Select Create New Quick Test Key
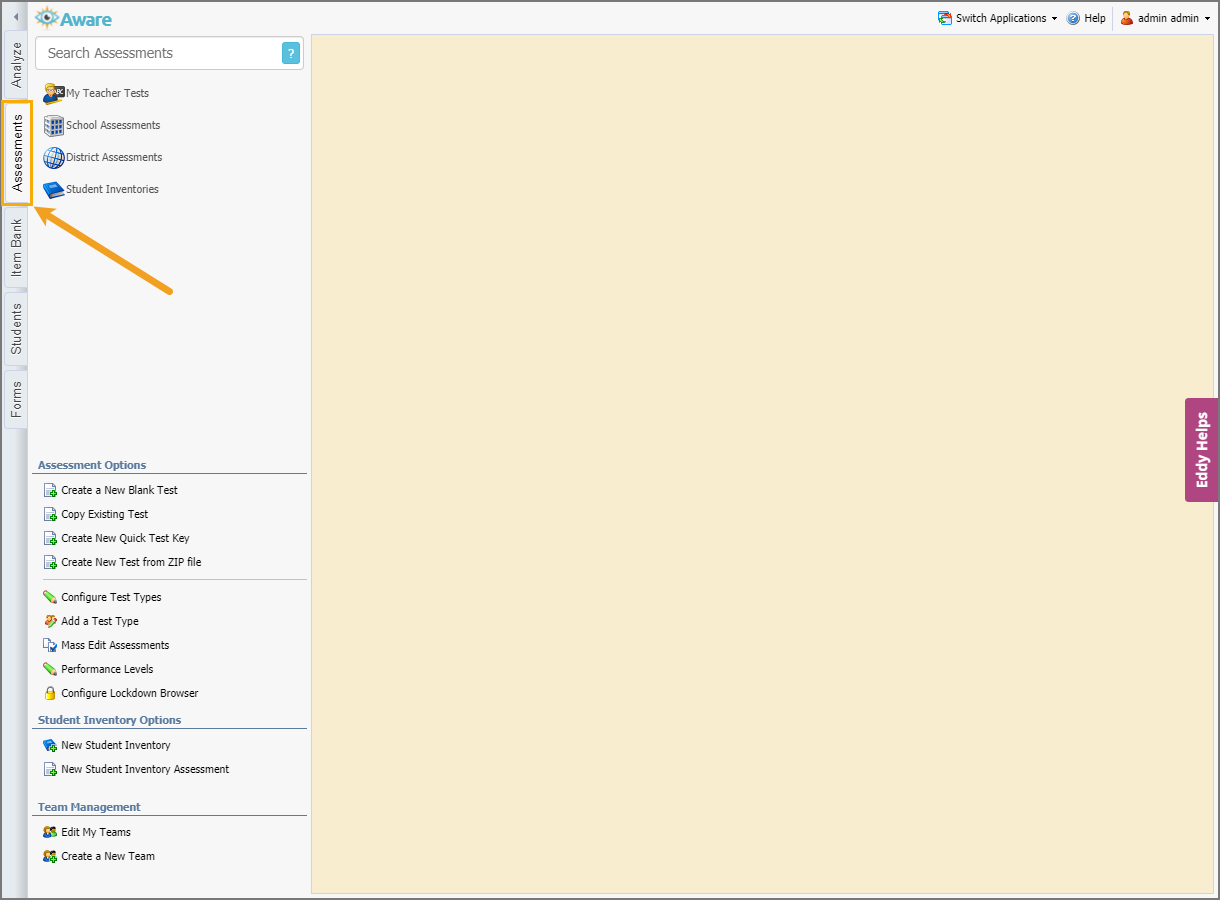The width and height of the screenshot is (1220, 900). point(125,538)
